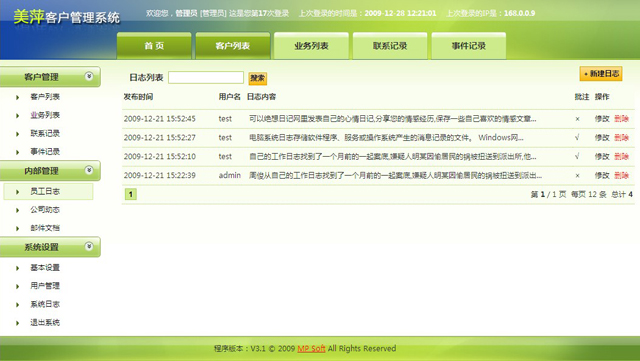Open 客户列表 in the sidebar
The height and width of the screenshot is (361, 640).
45,97
